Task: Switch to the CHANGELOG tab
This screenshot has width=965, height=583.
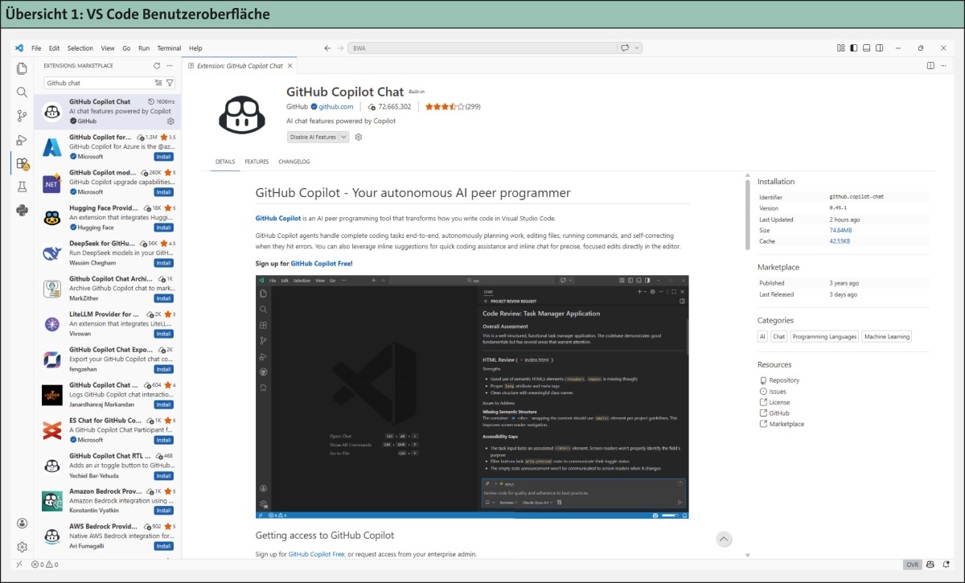Action: coord(294,162)
